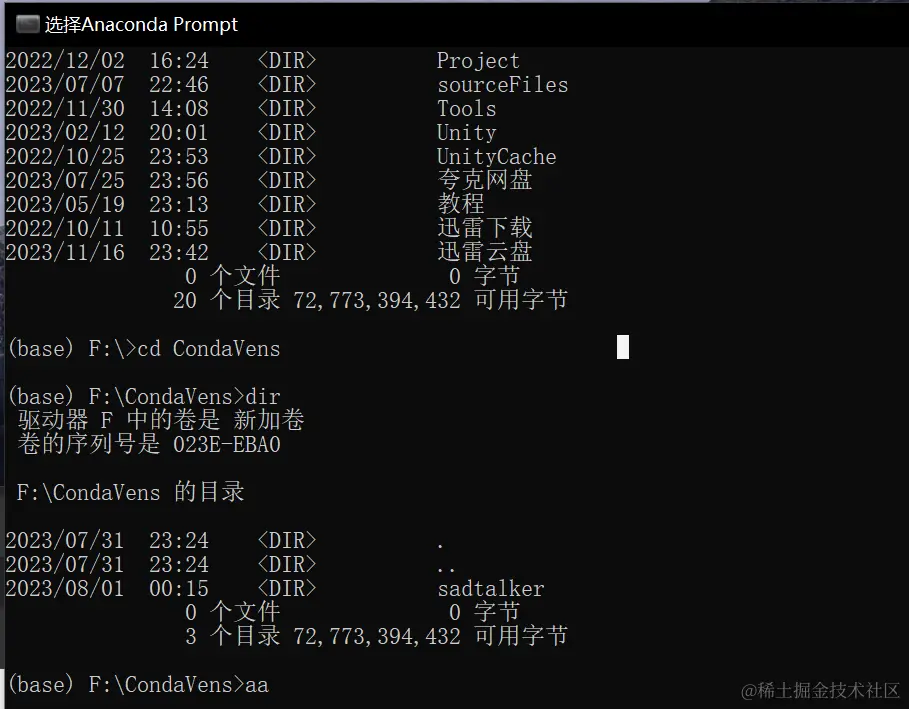The image size is (909, 709).
Task: Click the window title '选择Anaconda Prompt'
Action: pyautogui.click(x=141, y=24)
